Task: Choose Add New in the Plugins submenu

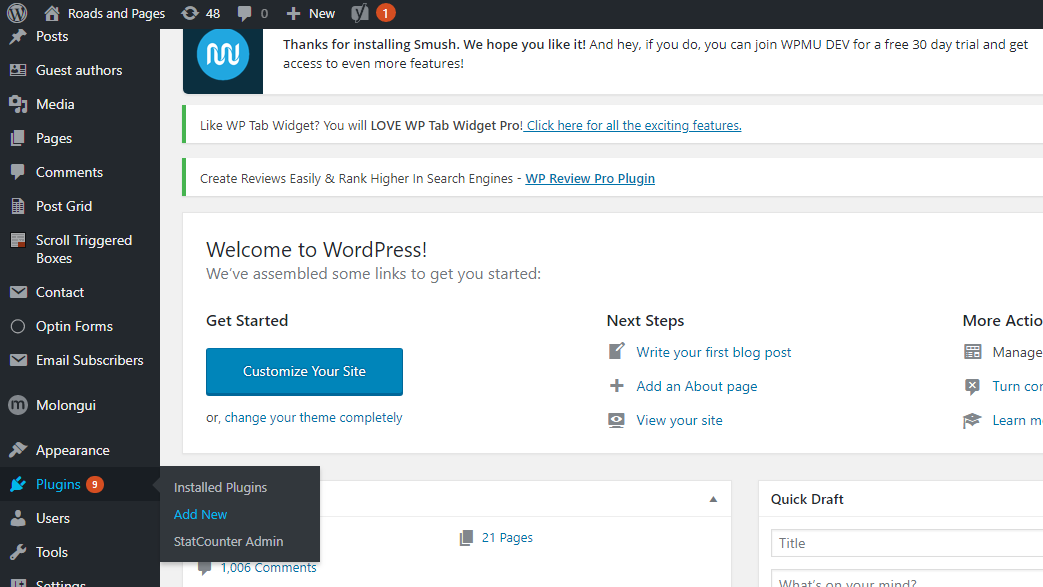Action: point(200,514)
